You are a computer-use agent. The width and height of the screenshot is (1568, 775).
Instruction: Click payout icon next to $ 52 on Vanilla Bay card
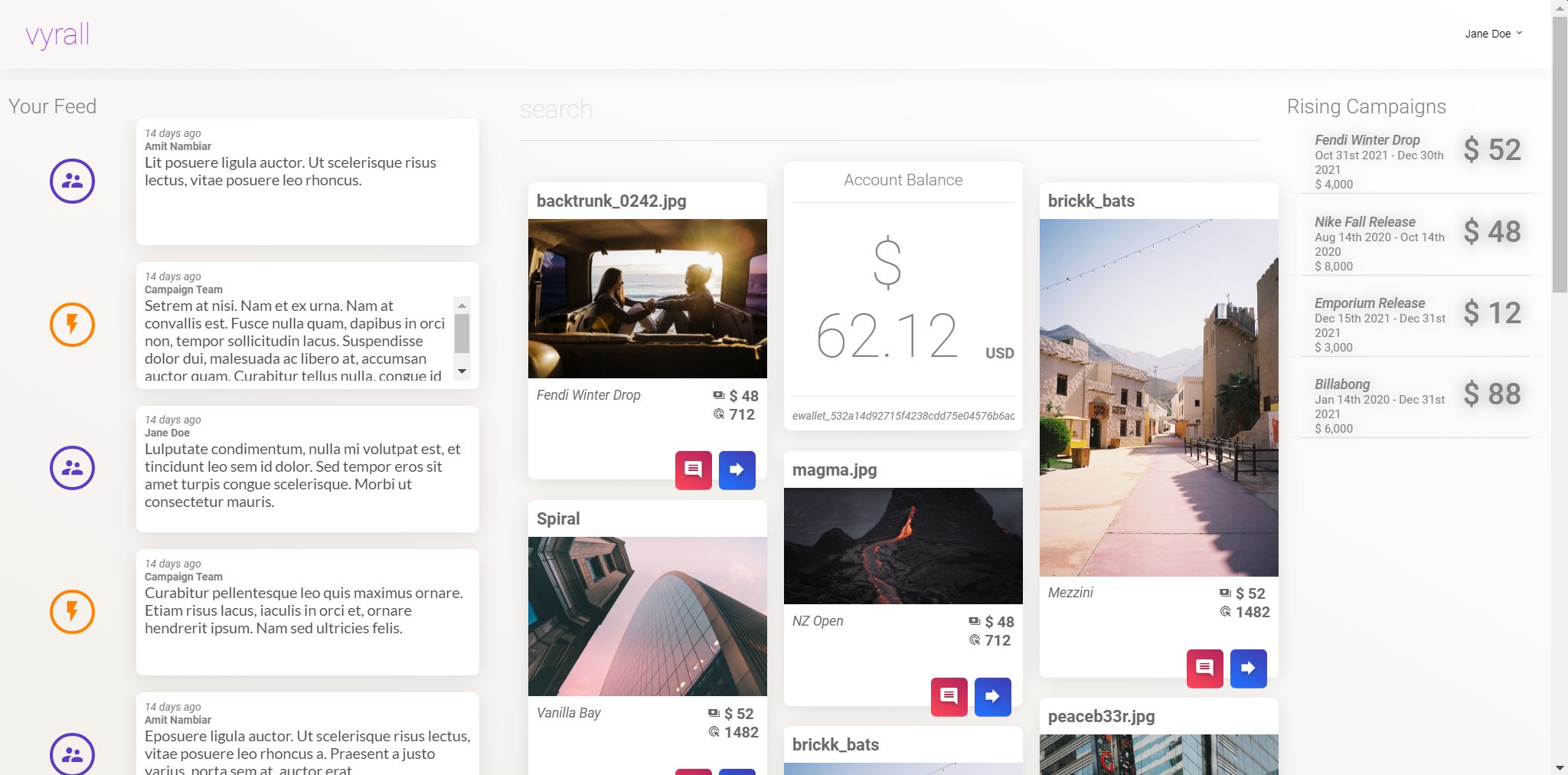click(714, 714)
